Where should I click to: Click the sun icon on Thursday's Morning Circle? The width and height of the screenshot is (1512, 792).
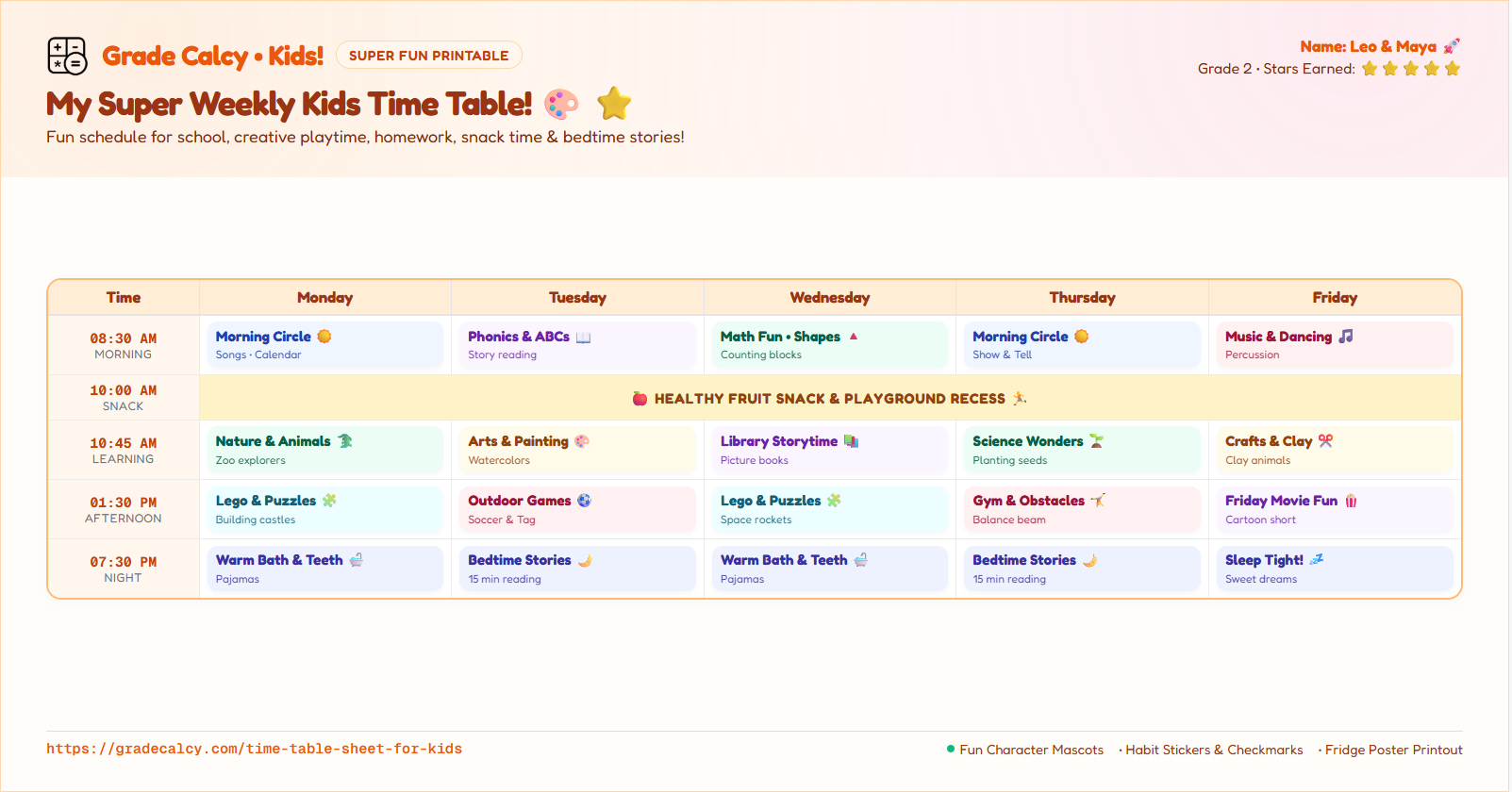pyautogui.click(x=1082, y=337)
